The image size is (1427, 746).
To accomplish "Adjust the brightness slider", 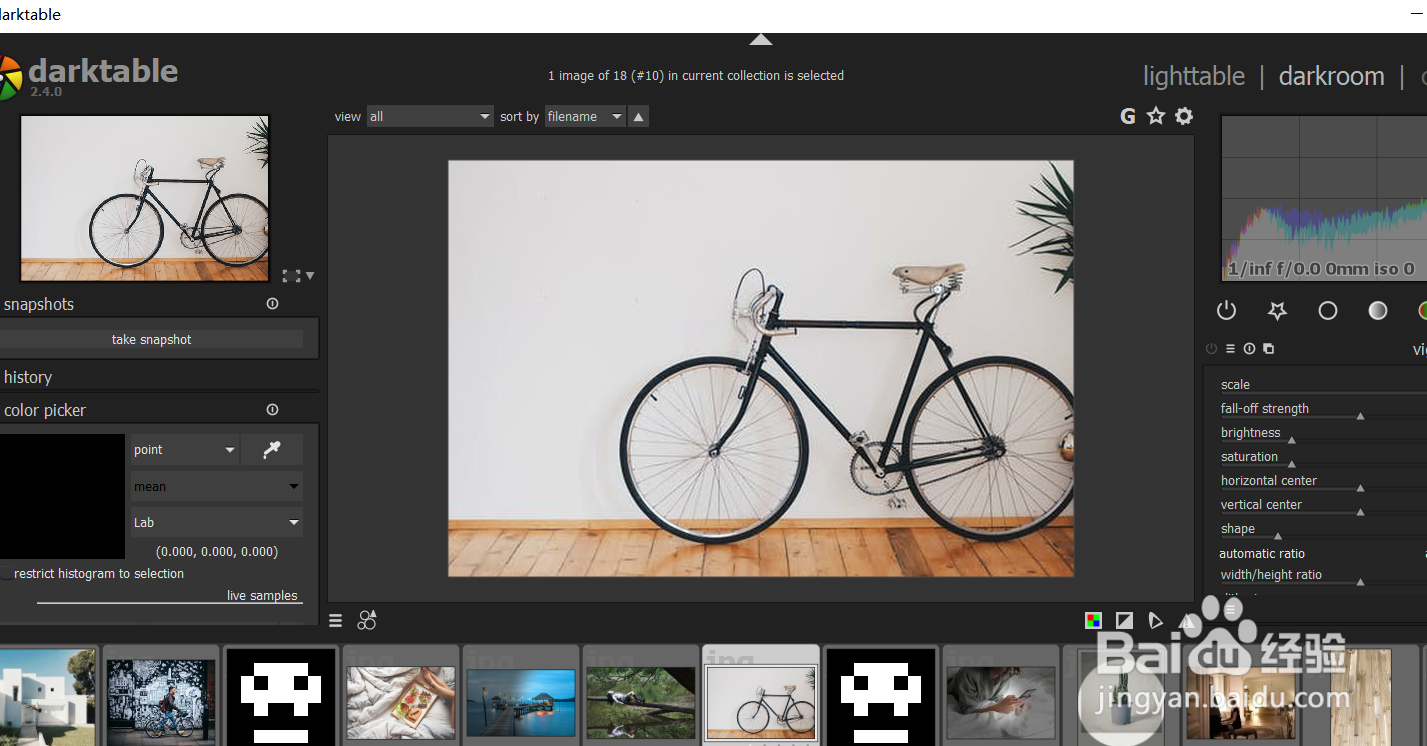I will tap(1324, 433).
